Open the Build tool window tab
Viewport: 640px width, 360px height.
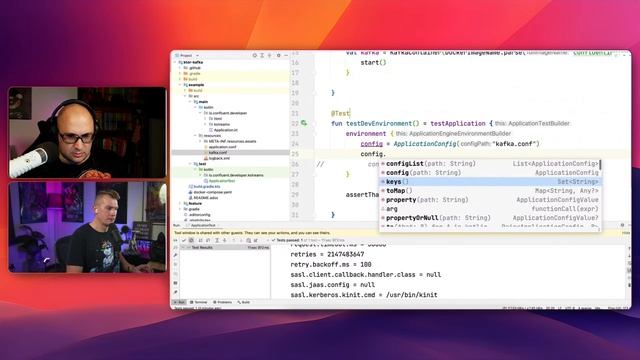244,302
